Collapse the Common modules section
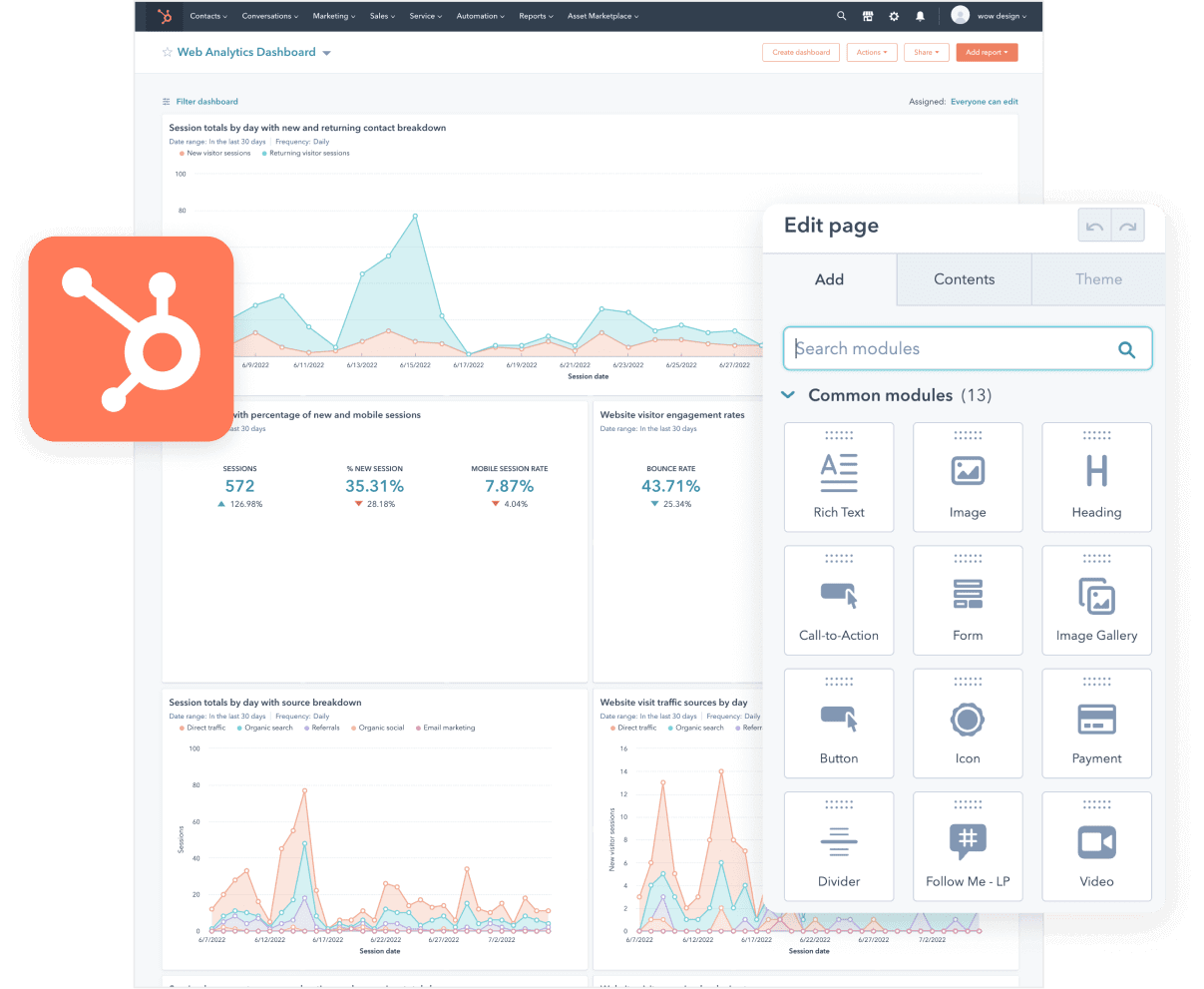The width and height of the screenshot is (1204, 989). coord(788,395)
